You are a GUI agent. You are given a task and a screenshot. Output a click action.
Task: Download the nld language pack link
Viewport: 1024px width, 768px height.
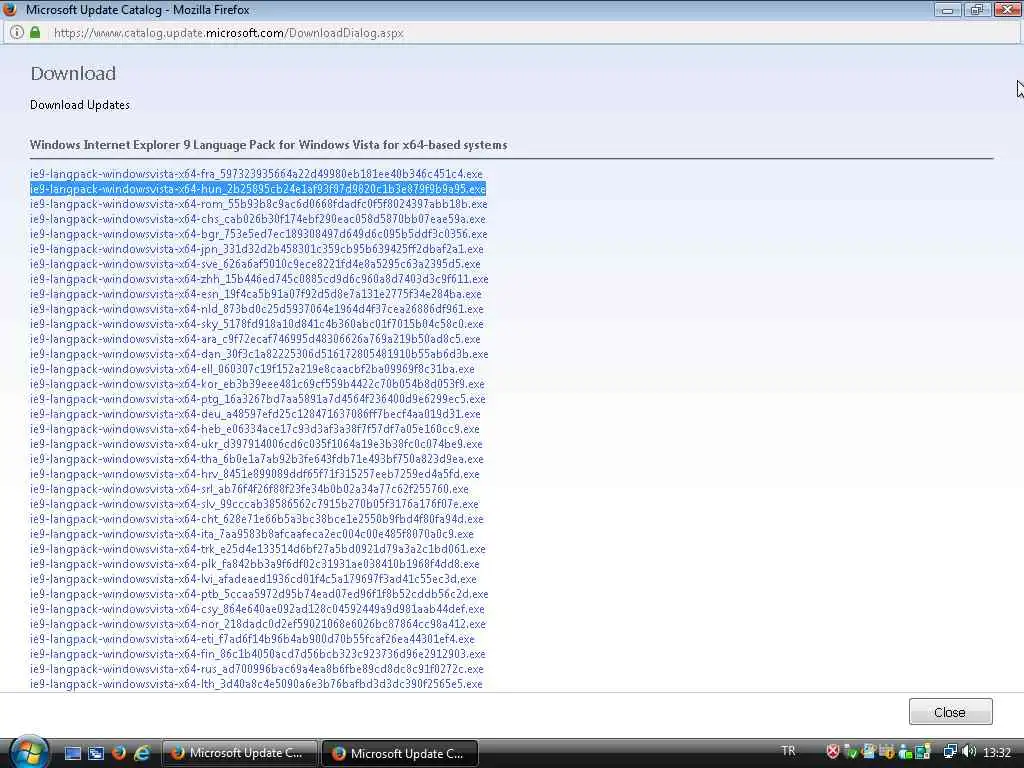[257, 309]
